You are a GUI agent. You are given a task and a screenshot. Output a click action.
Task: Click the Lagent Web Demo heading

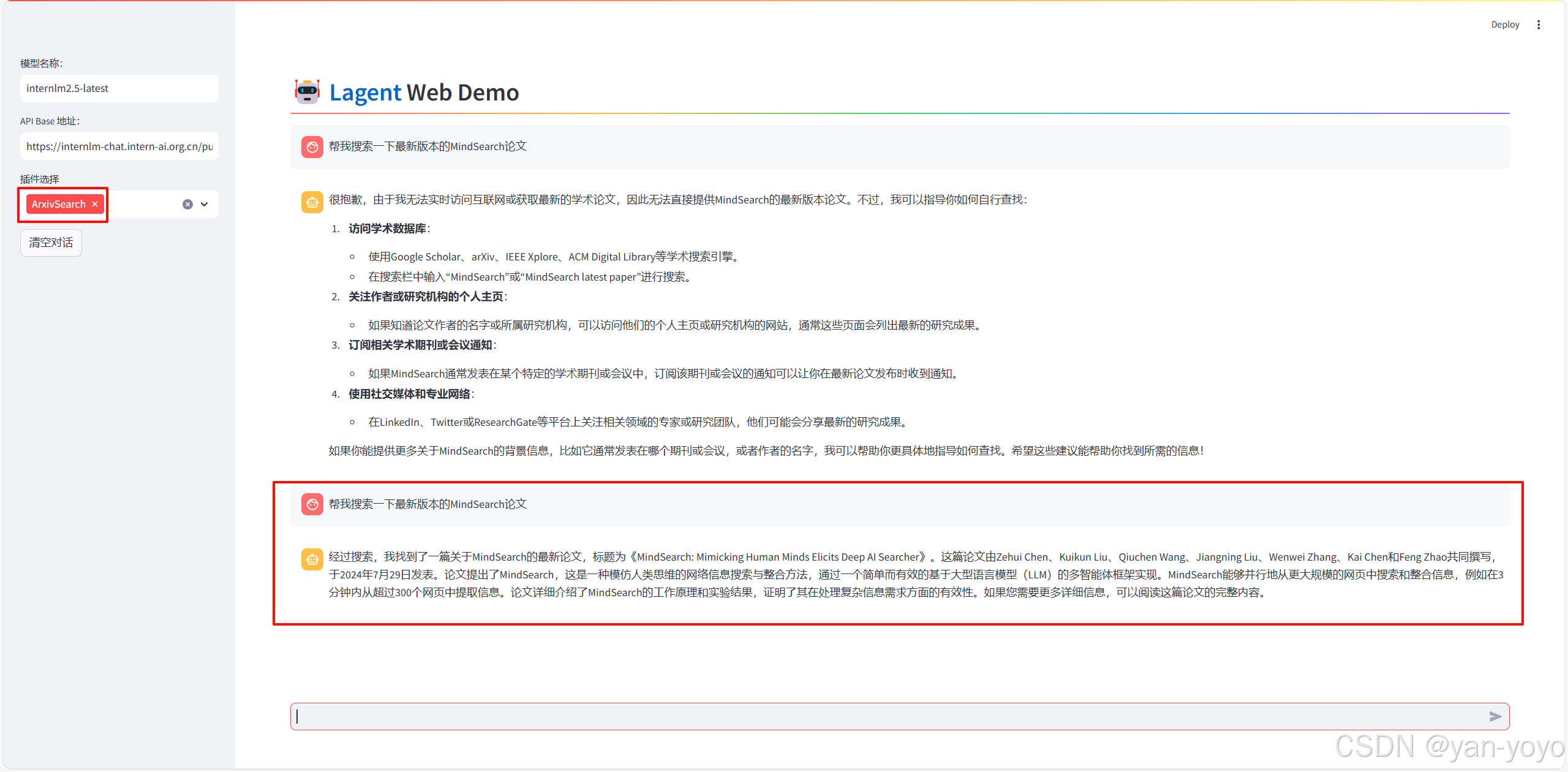tap(424, 93)
